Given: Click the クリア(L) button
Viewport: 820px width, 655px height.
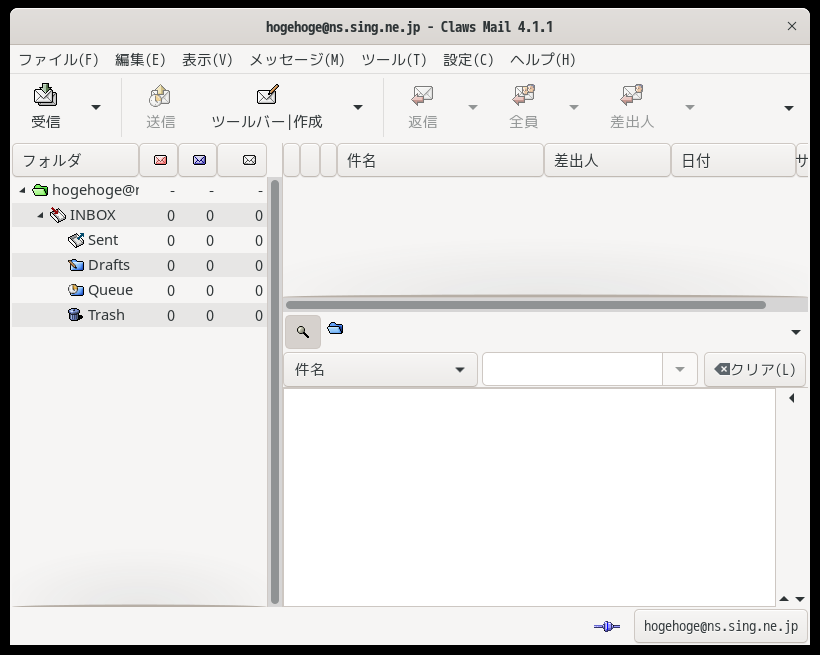Looking at the screenshot, I should [755, 370].
